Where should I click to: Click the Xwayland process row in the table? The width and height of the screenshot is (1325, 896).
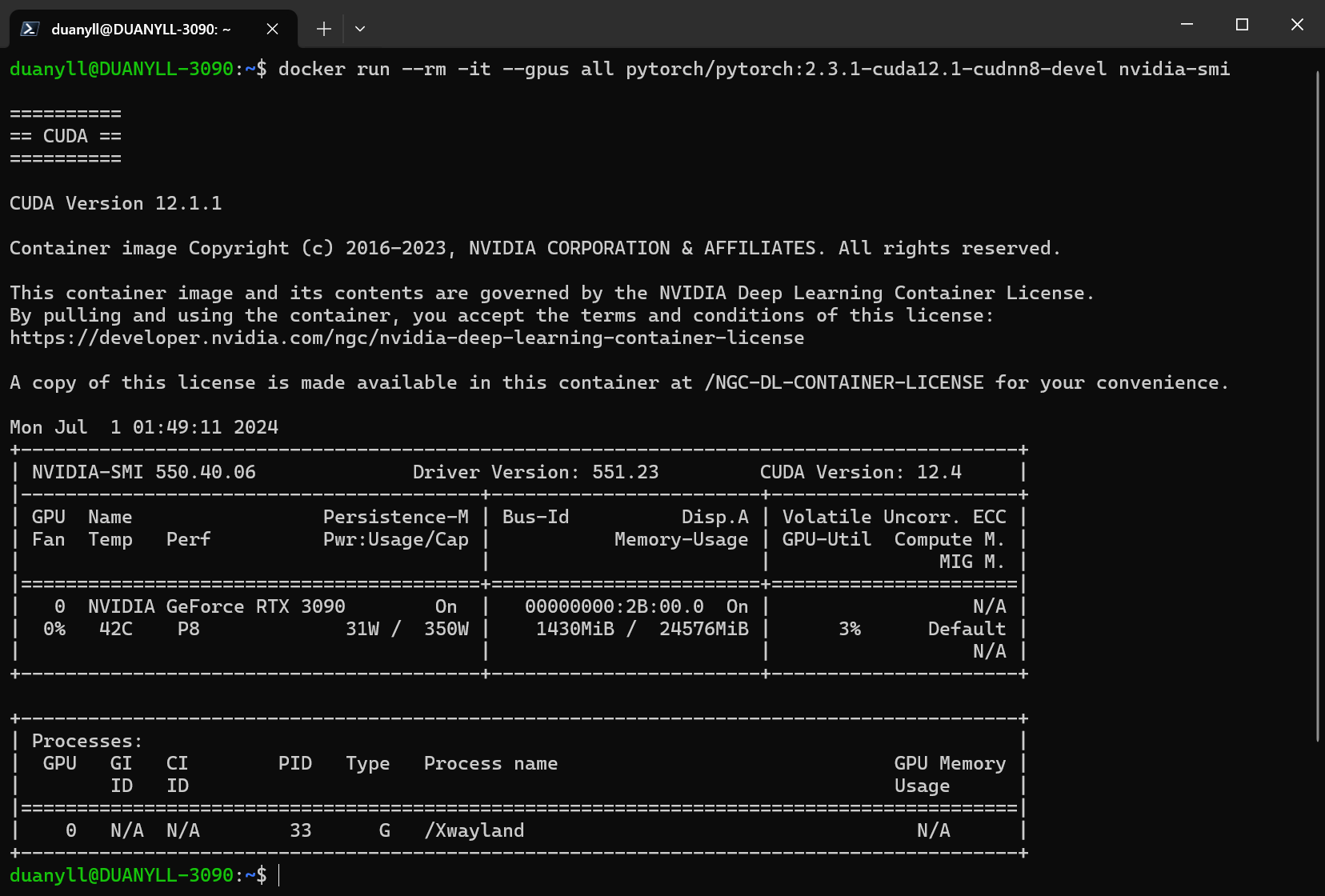[475, 830]
